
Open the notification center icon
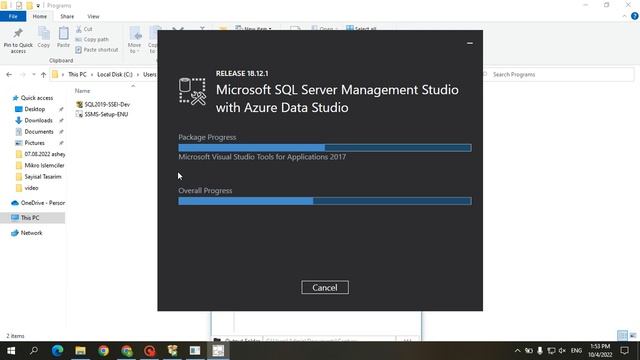(624, 351)
